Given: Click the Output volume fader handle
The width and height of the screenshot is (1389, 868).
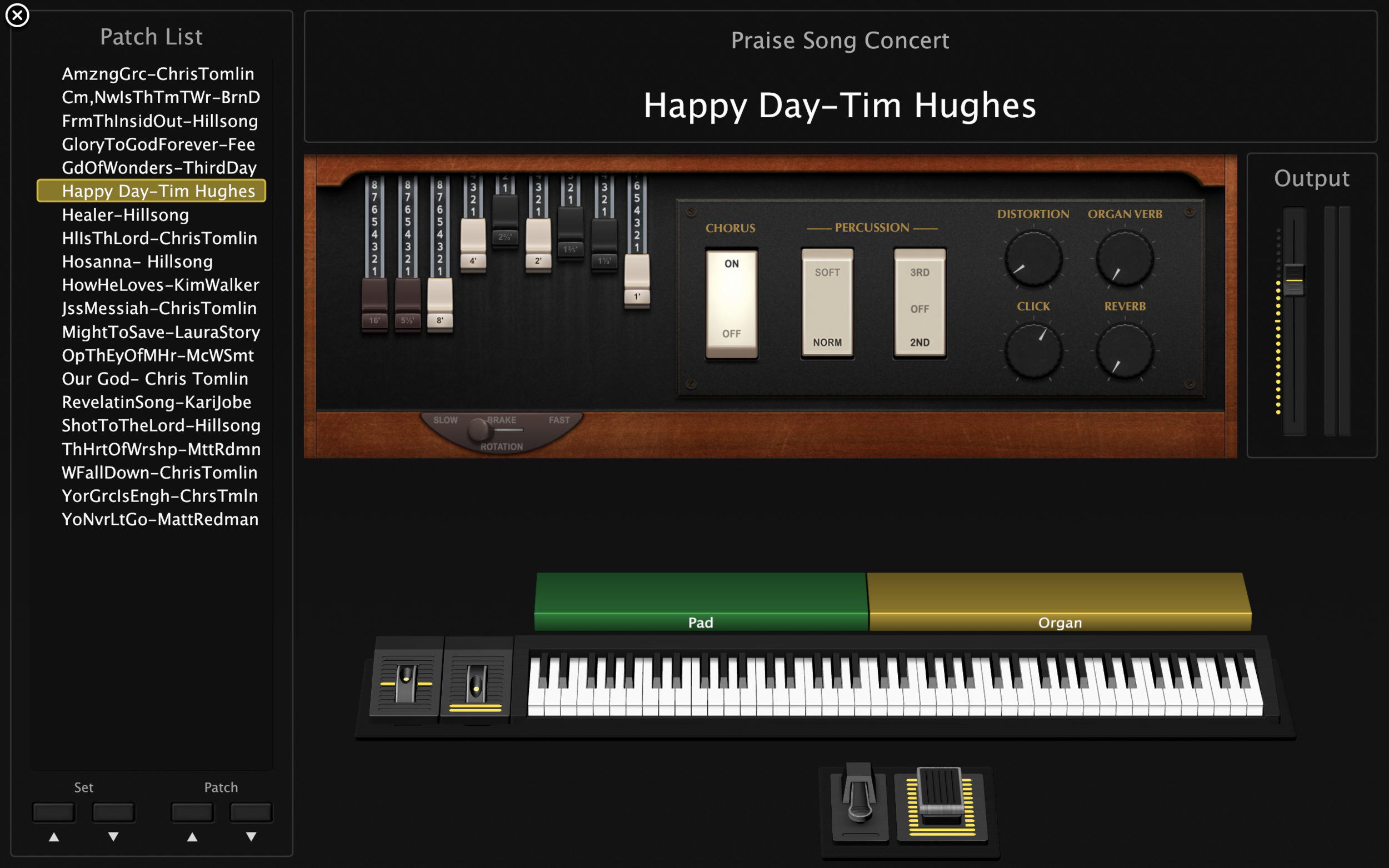Looking at the screenshot, I should 1293,280.
